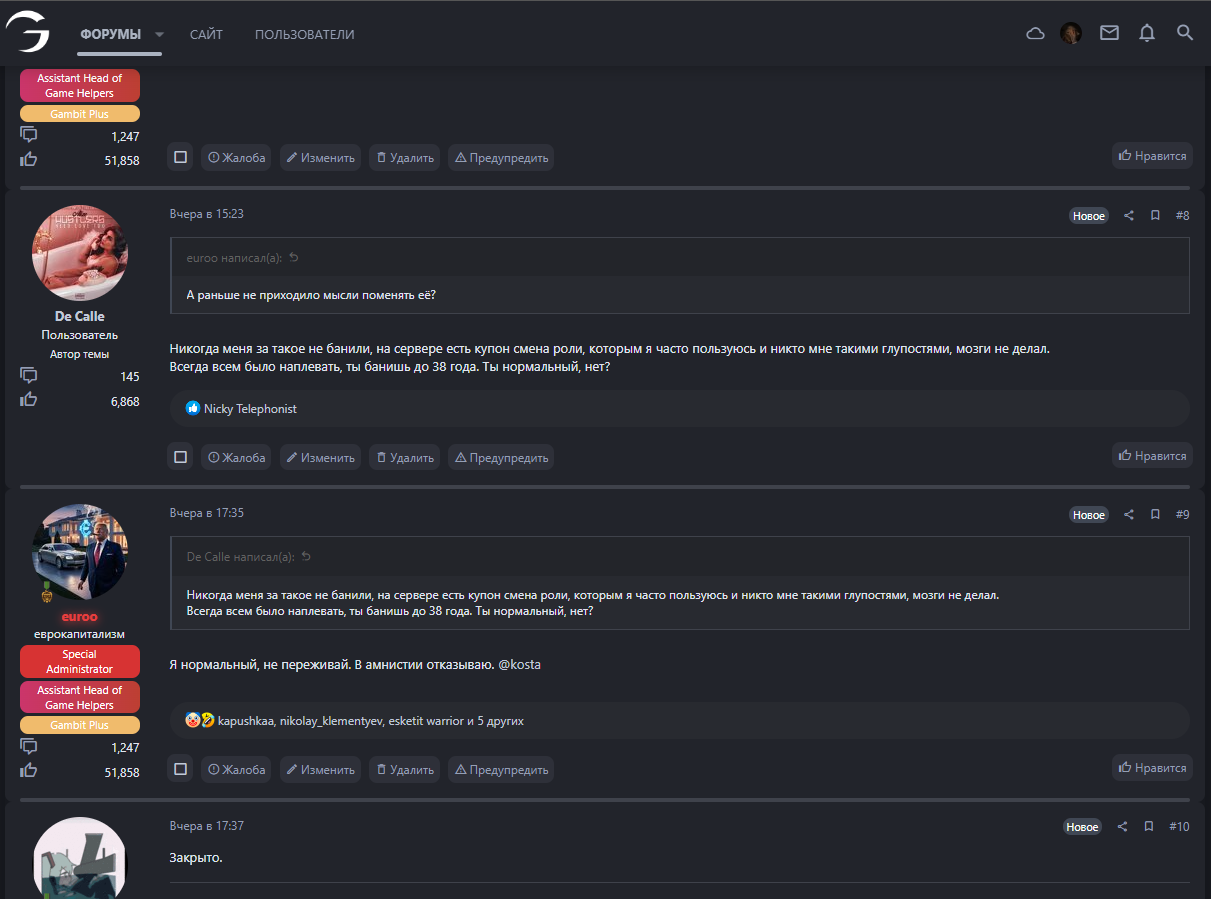Select post #8 with its checkbox

point(181,457)
